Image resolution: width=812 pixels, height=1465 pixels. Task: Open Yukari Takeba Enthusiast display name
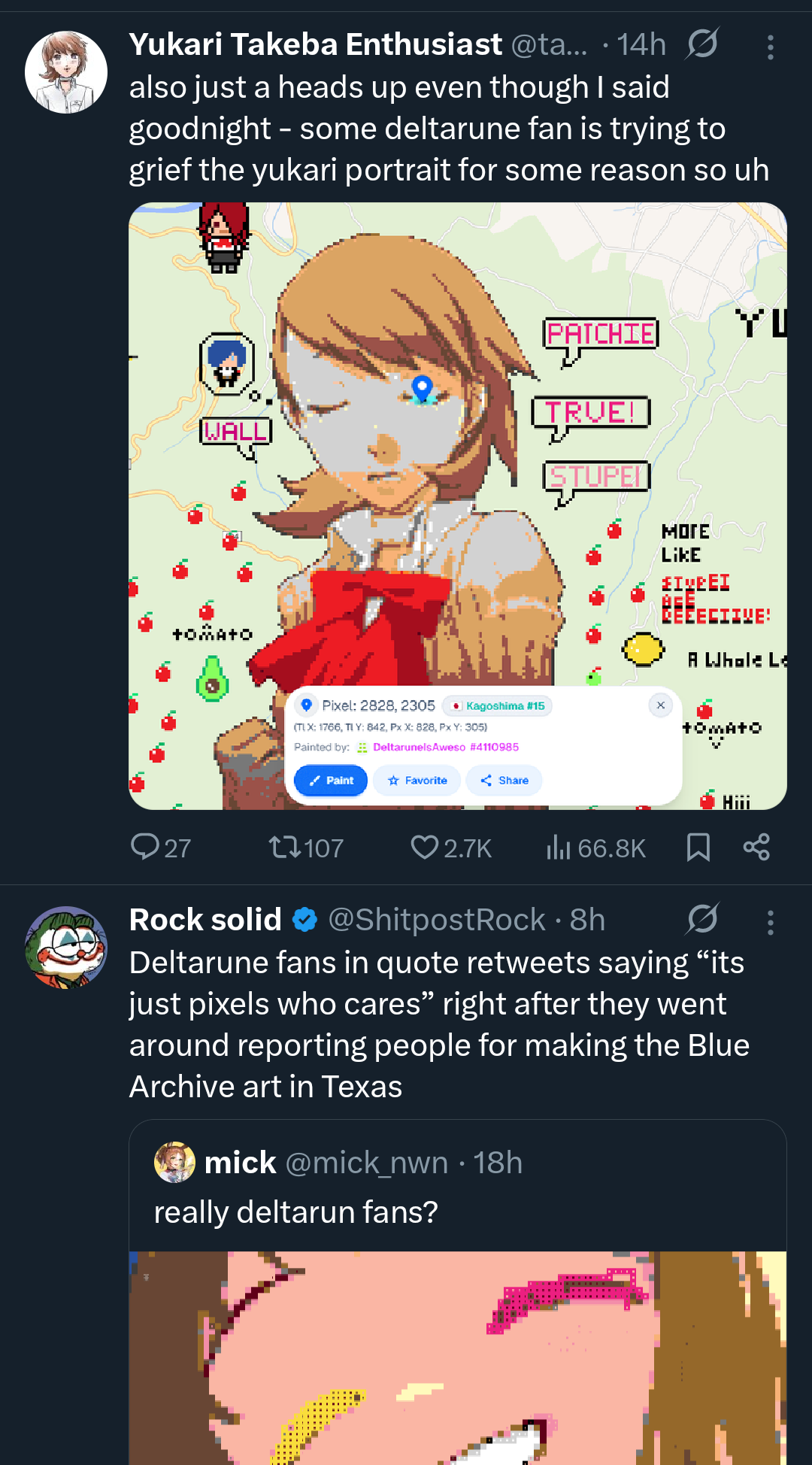[315, 45]
